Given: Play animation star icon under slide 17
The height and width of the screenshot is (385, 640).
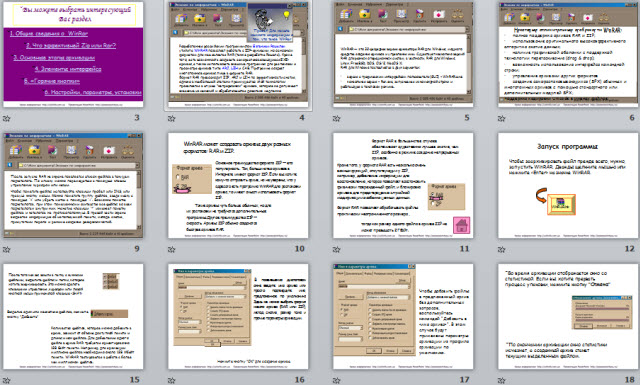Looking at the screenshot, I should pos(336,381).
